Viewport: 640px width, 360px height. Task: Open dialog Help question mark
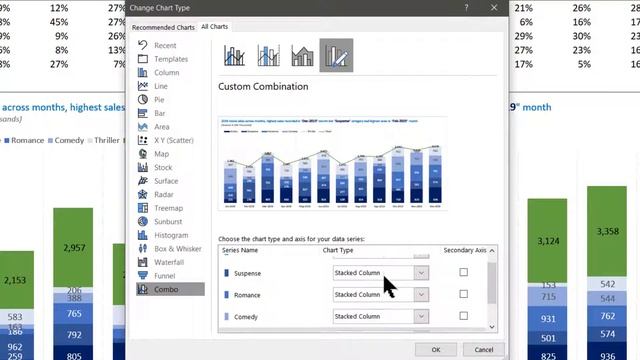(466, 7)
